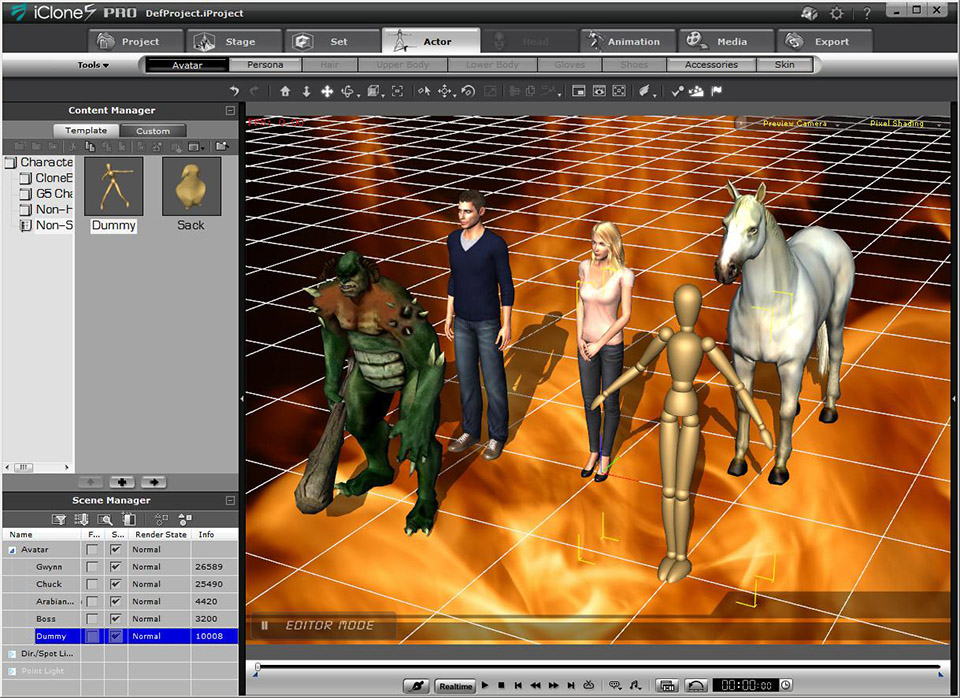Click the full screen toggle icon
Viewport: 960px width, 698px height.
pos(619,91)
